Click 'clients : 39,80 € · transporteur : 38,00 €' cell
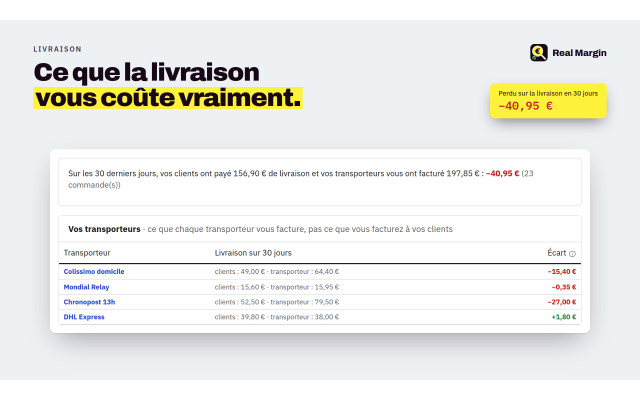This screenshot has height=400, width=640. pyautogui.click(x=277, y=317)
